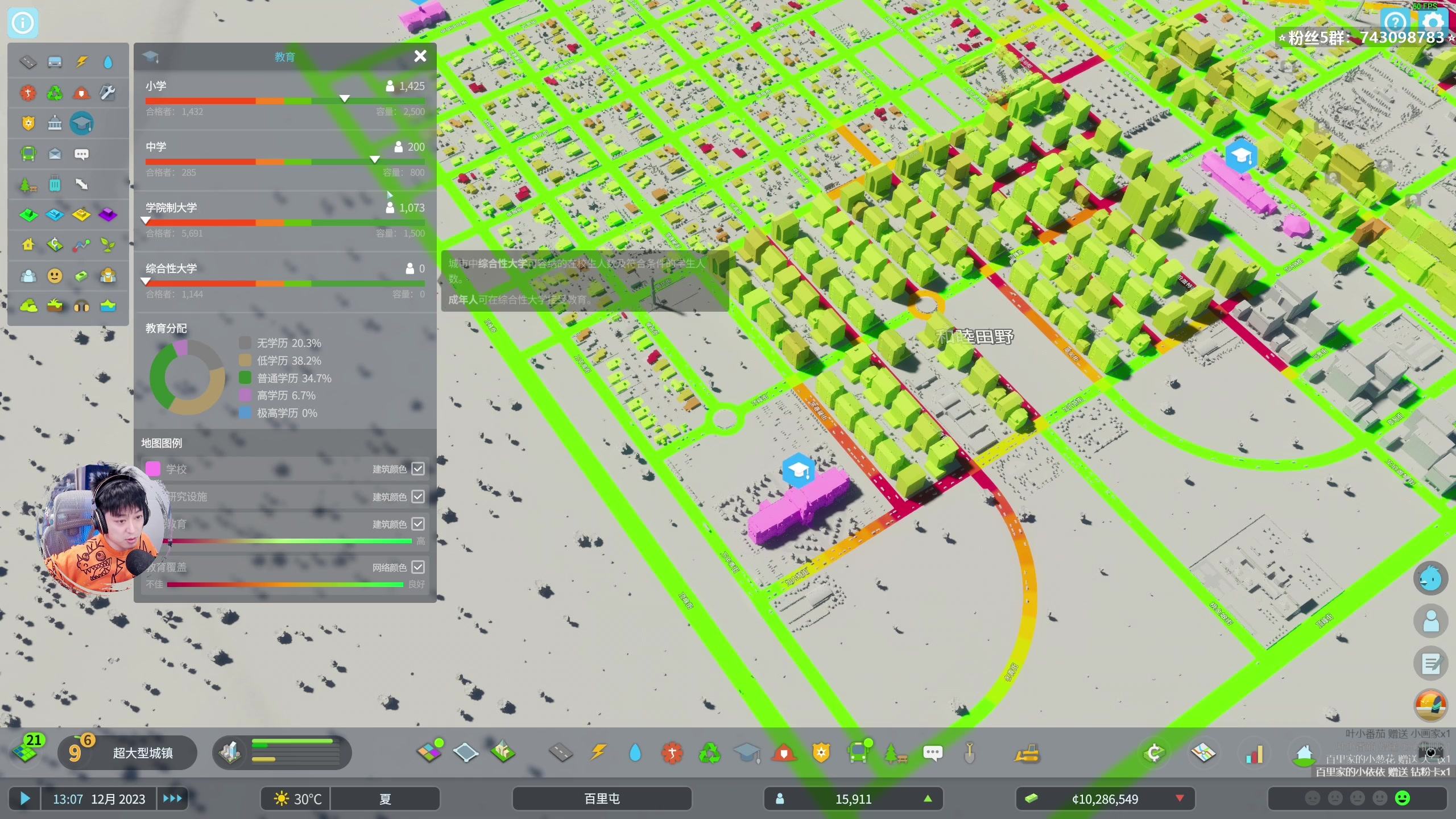Open the police badge info view
The height and width of the screenshot is (819, 1456).
tap(28, 123)
